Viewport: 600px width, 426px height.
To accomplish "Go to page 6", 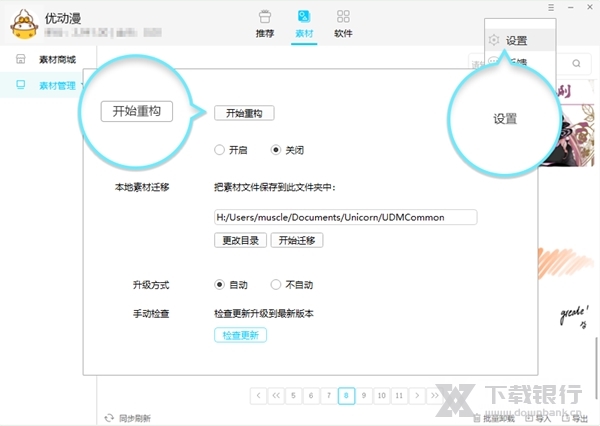I will pyautogui.click(x=311, y=395).
